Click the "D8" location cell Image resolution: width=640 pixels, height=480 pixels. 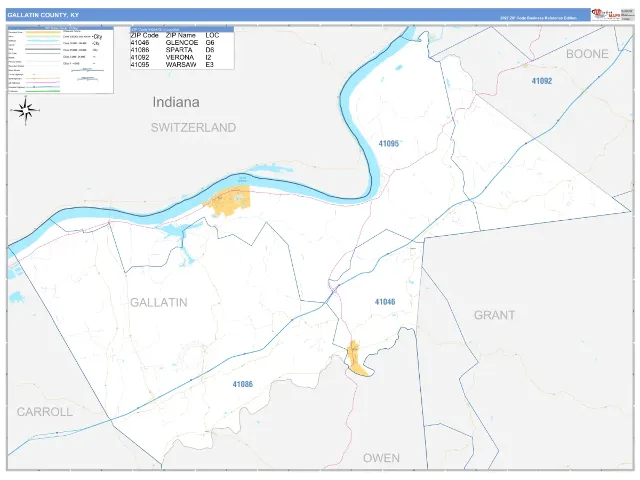(x=210, y=50)
